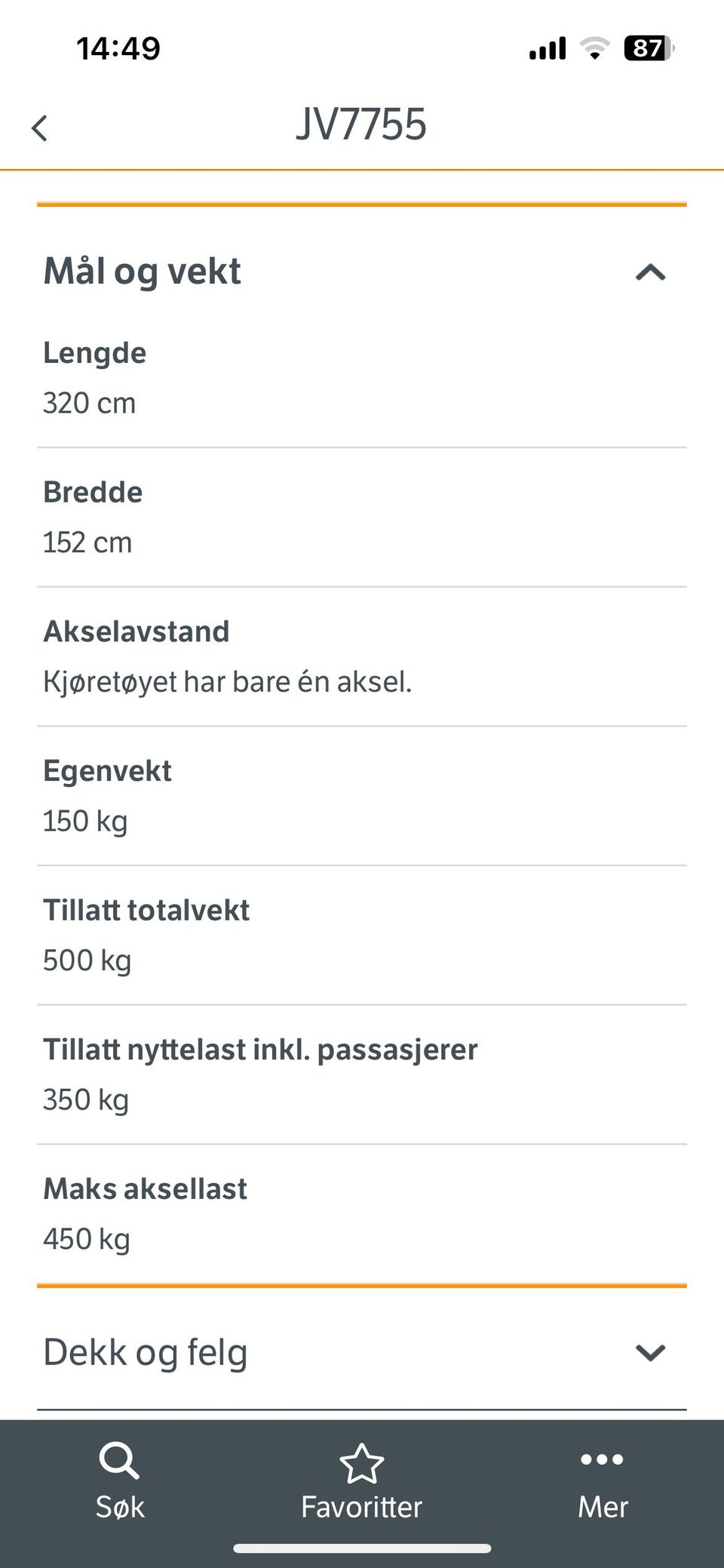Tap the Lengde 320 cm row
Screen dimensions: 724x1568
pyautogui.click(x=361, y=378)
